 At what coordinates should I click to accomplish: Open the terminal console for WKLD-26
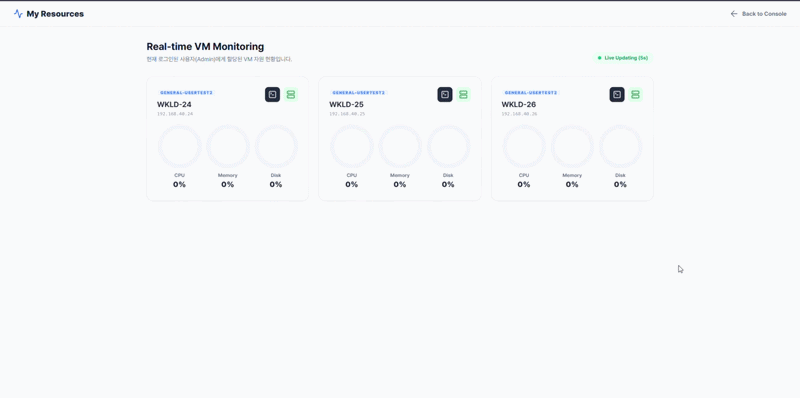pos(617,94)
